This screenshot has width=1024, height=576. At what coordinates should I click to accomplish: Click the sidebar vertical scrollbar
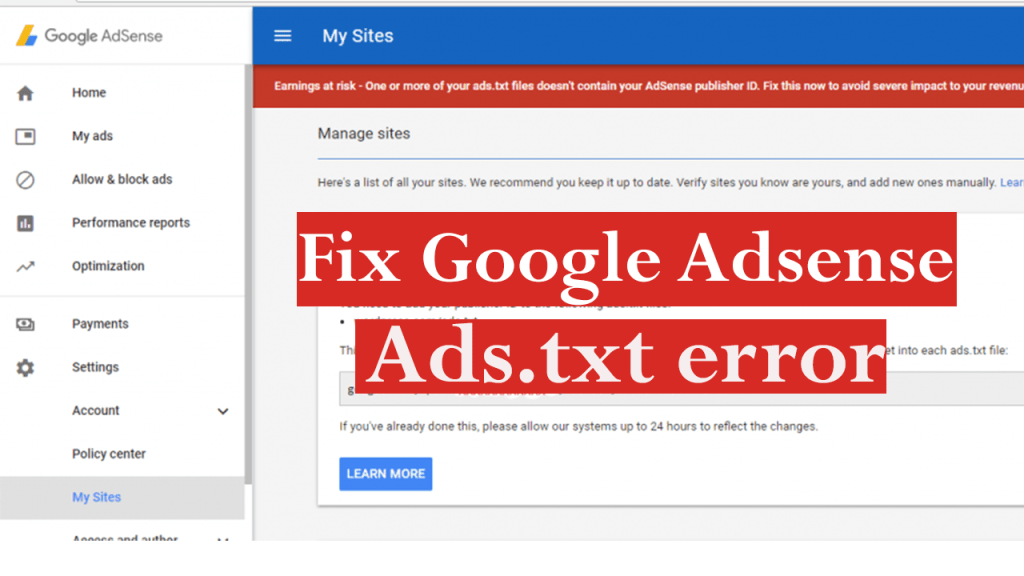click(248, 300)
